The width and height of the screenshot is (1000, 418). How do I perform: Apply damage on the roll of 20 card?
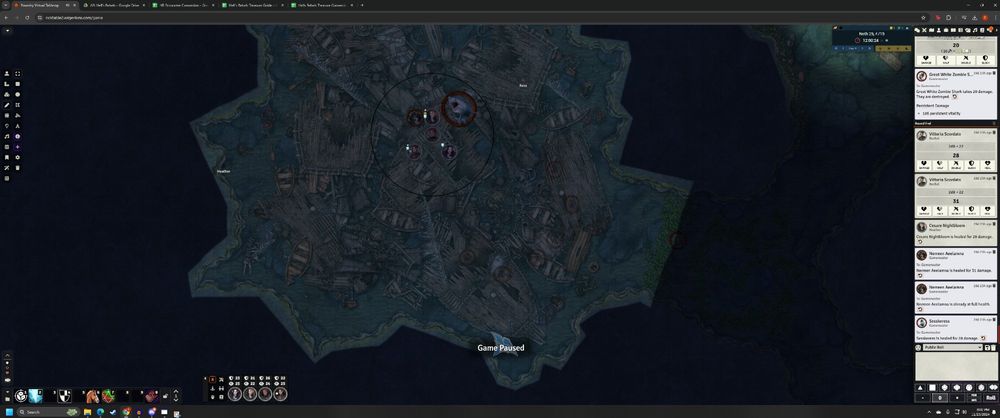pyautogui.click(x=926, y=59)
